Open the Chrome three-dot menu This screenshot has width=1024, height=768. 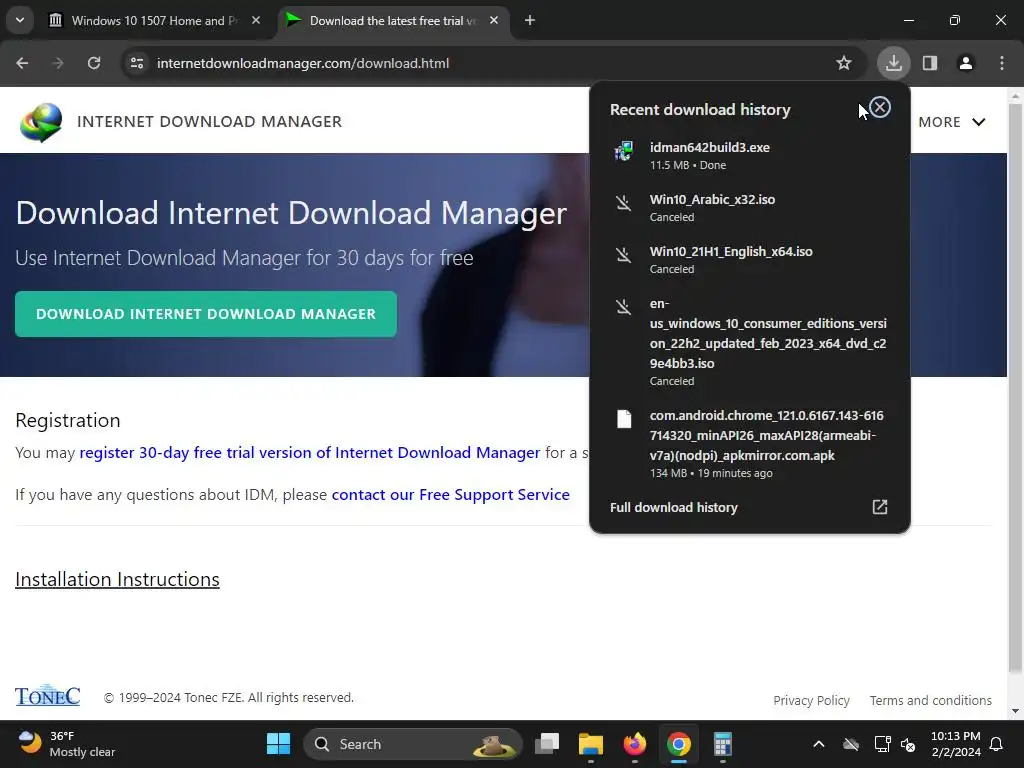click(1002, 63)
